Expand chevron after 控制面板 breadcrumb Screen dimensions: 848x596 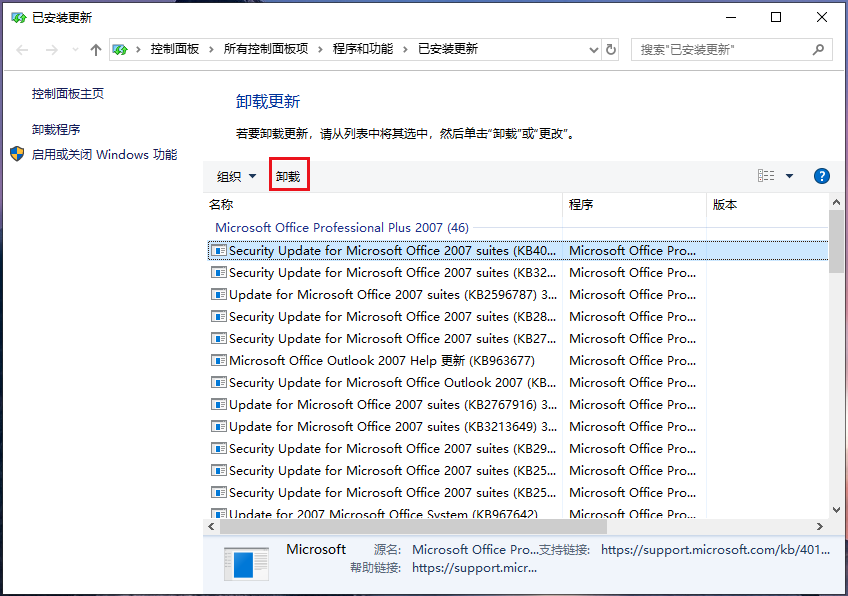211,50
